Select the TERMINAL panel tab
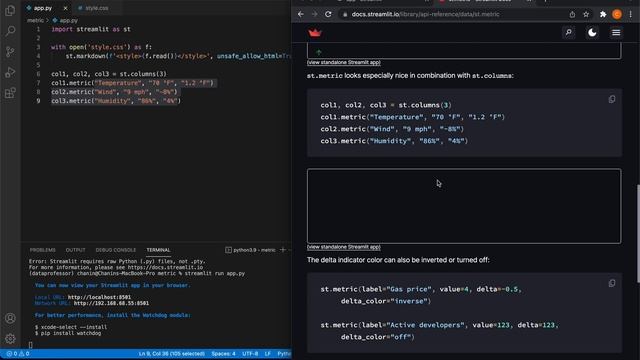The image size is (640, 360). point(158,250)
